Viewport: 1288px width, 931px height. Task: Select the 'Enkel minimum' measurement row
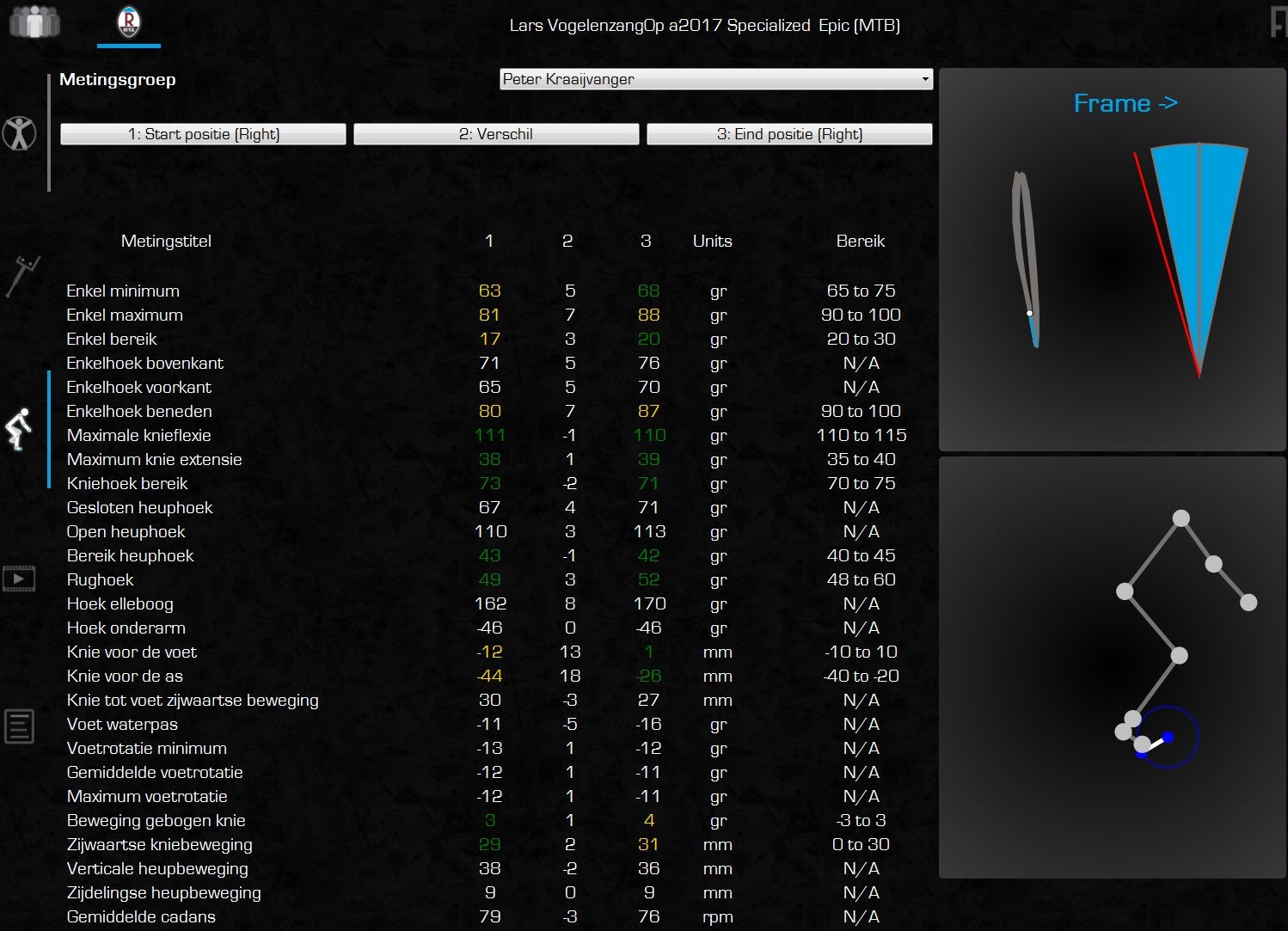pos(123,291)
